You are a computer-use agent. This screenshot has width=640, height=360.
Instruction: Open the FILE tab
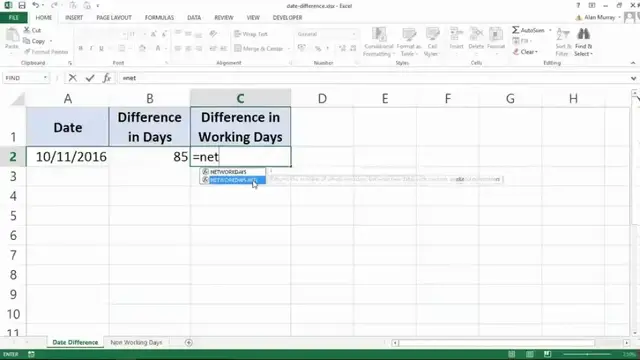13,18
